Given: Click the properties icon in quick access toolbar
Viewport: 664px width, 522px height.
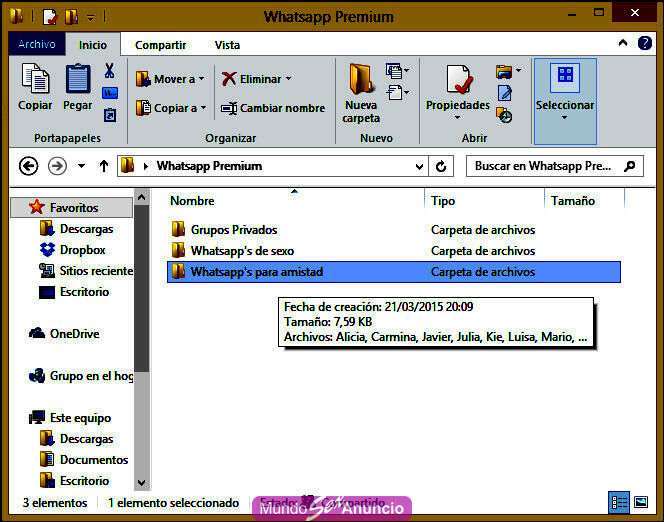Looking at the screenshot, I should (x=50, y=17).
